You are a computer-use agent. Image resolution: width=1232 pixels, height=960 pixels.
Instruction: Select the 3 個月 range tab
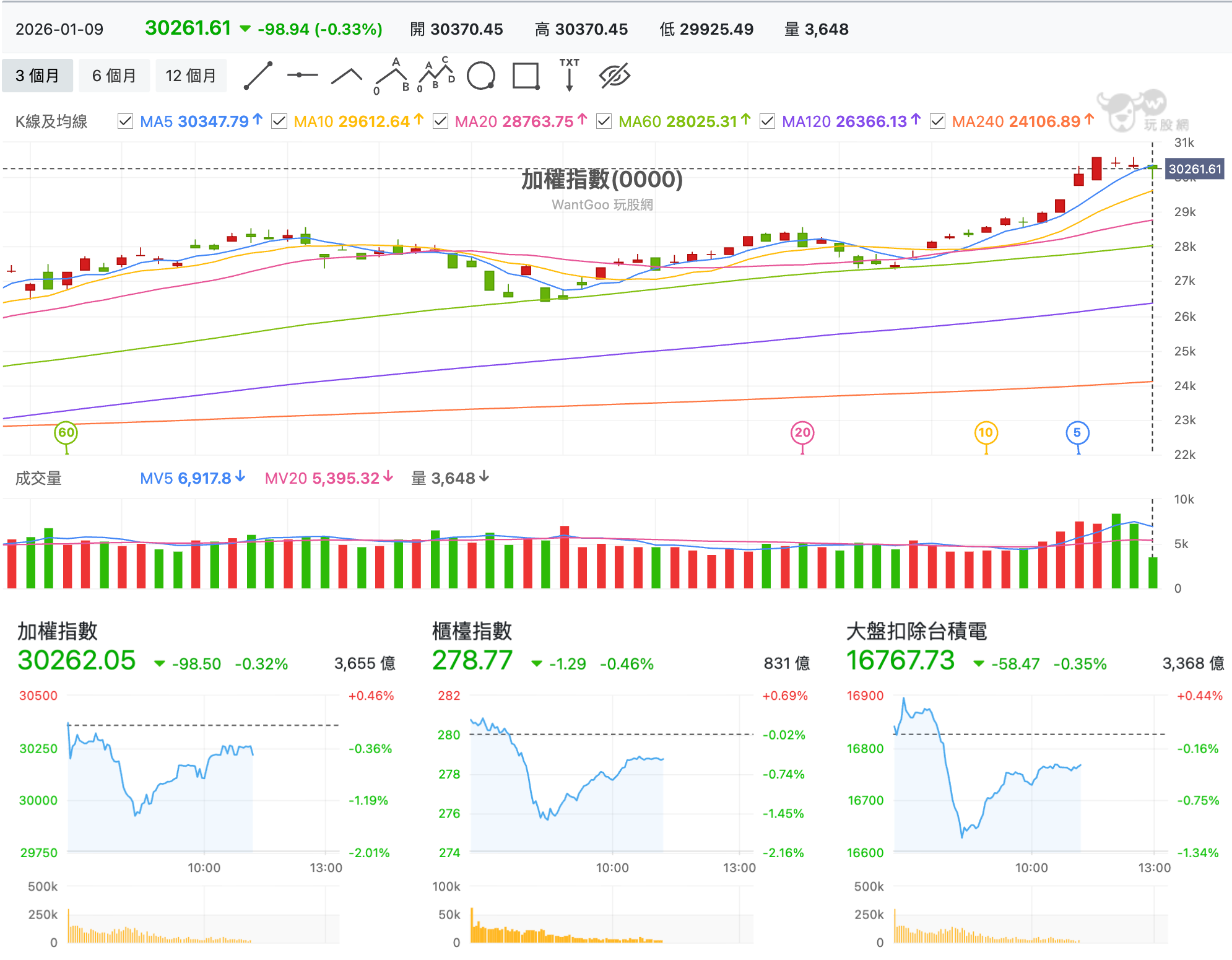[37, 76]
